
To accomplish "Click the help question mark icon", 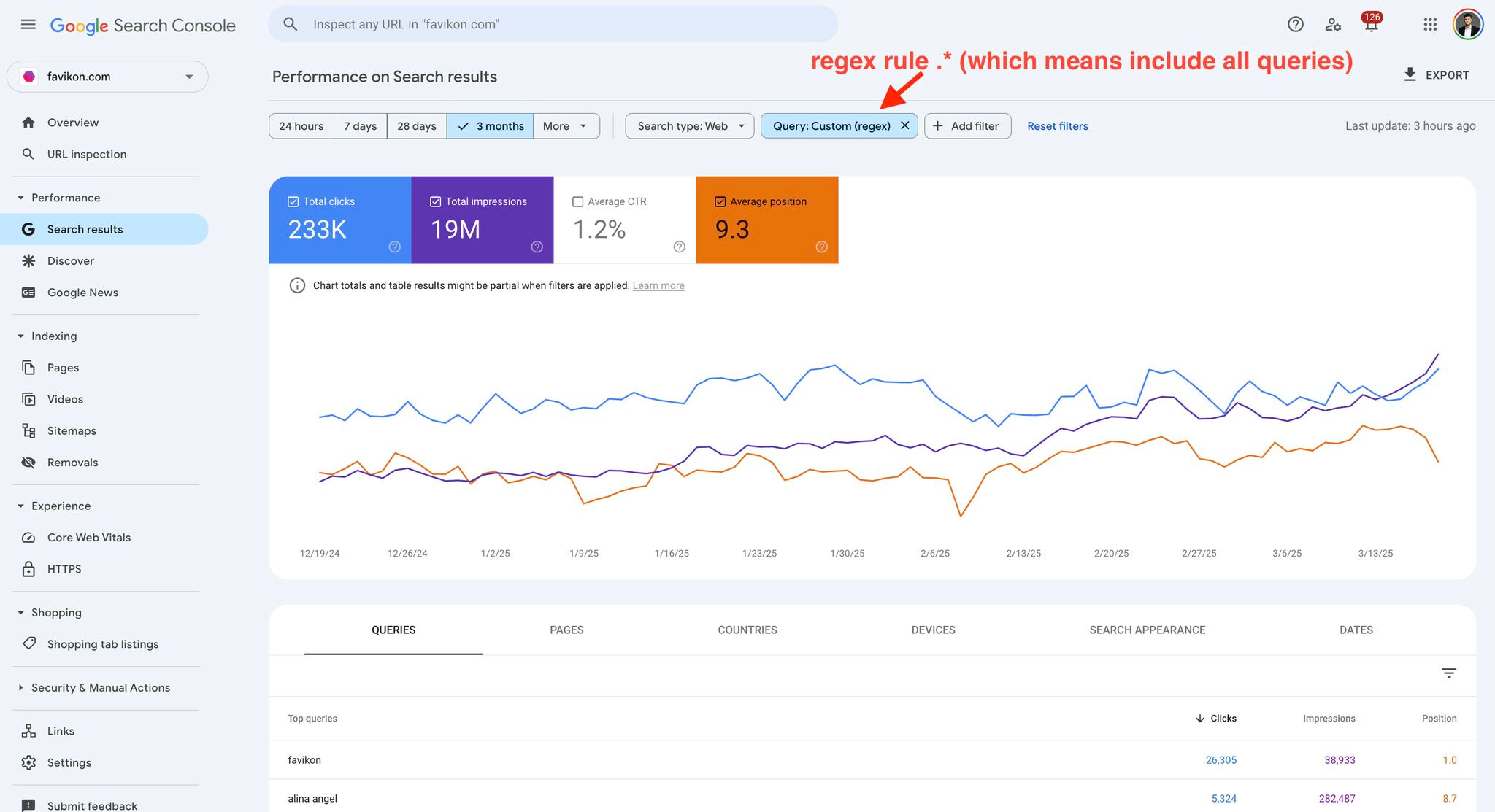I will [x=1295, y=25].
